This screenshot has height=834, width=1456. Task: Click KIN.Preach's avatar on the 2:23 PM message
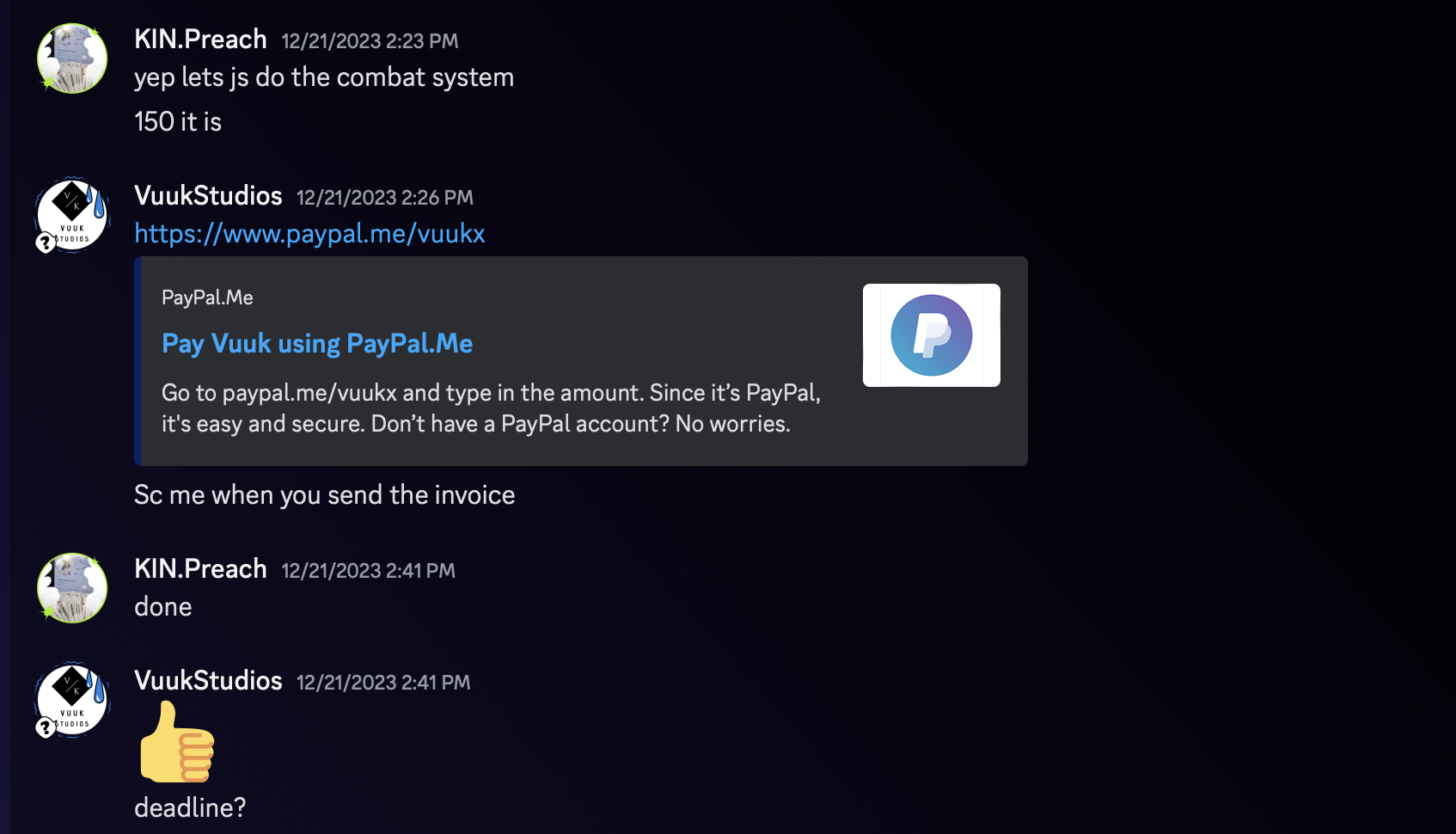(x=72, y=58)
